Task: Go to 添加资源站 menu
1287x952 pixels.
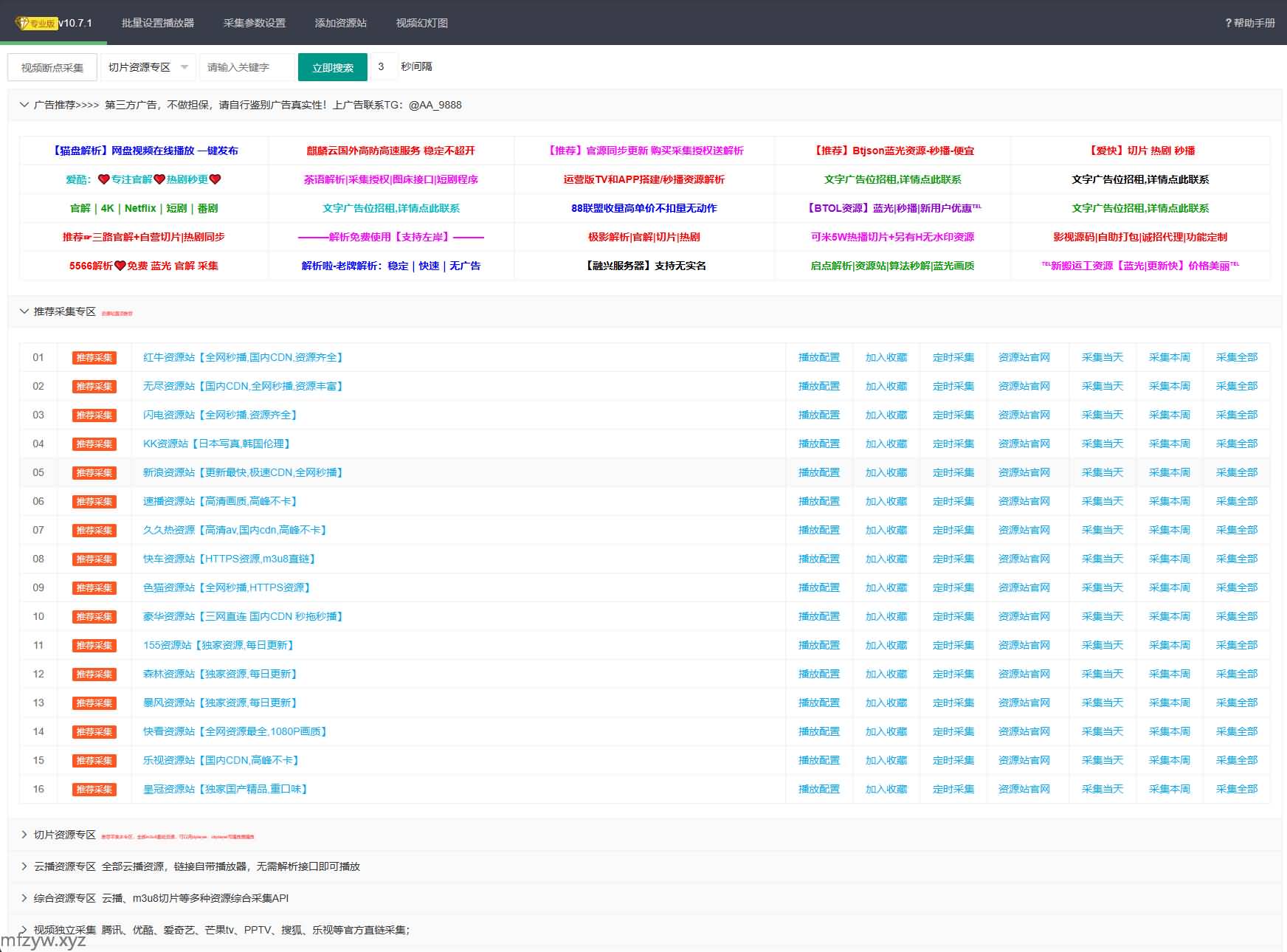Action: click(341, 23)
